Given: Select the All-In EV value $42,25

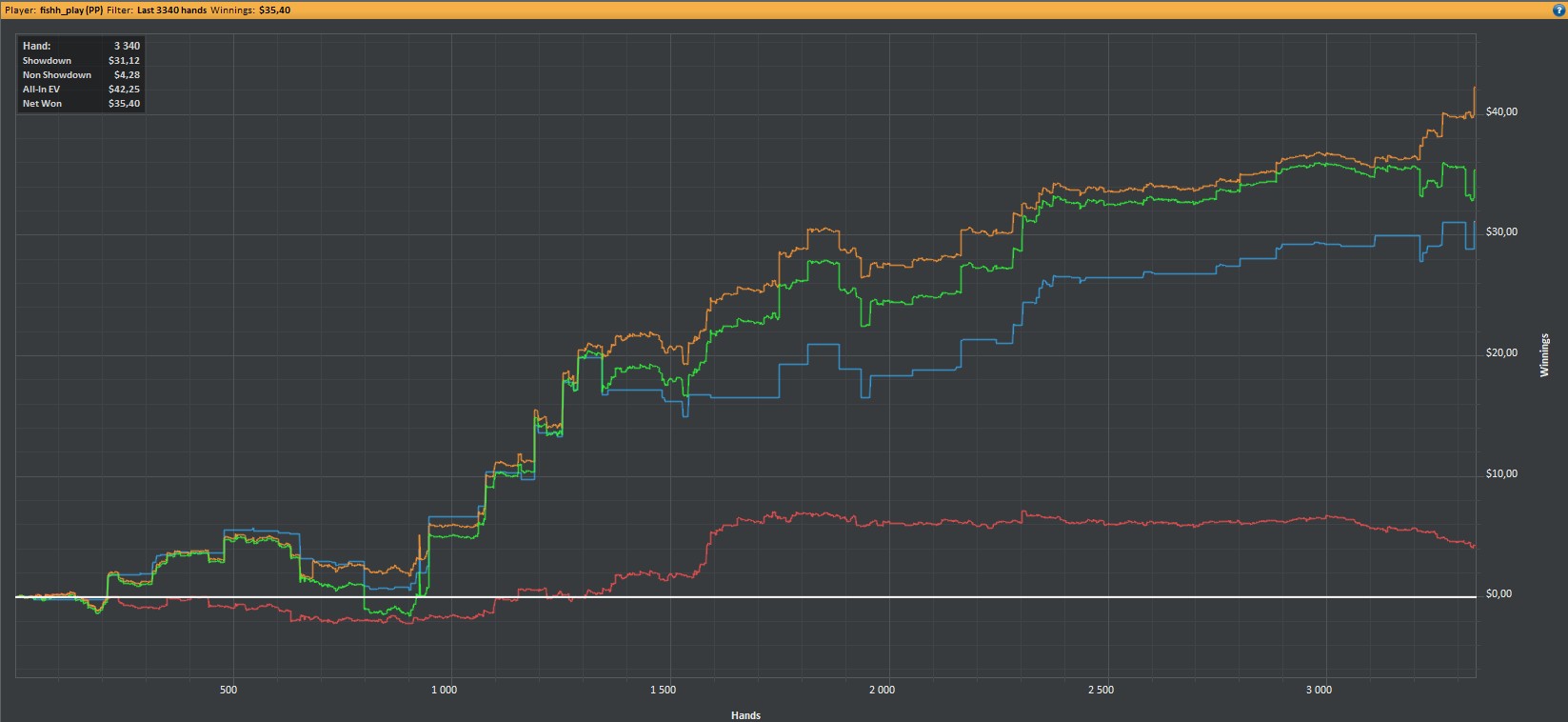Looking at the screenshot, I should 125,89.
